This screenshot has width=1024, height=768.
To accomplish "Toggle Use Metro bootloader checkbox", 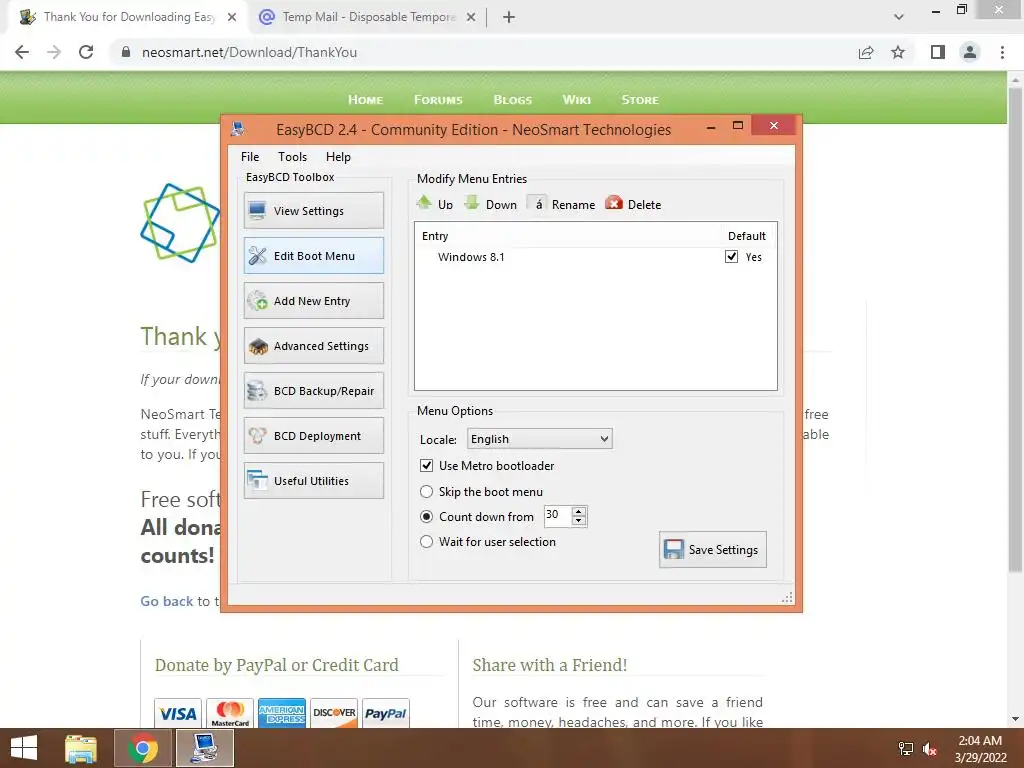I will click(426, 466).
